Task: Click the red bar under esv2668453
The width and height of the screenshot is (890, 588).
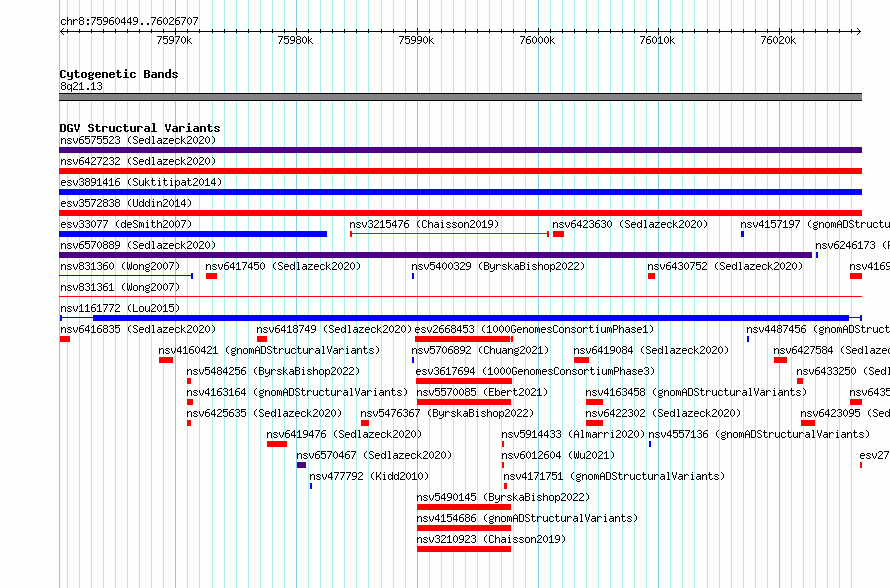Action: pyautogui.click(x=464, y=339)
